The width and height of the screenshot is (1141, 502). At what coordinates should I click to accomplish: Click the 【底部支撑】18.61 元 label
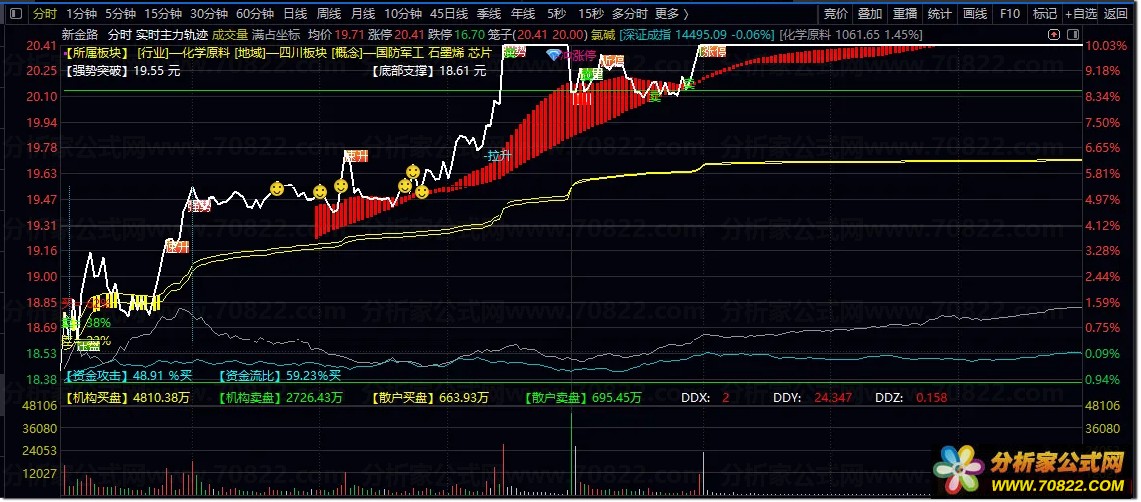[429, 71]
